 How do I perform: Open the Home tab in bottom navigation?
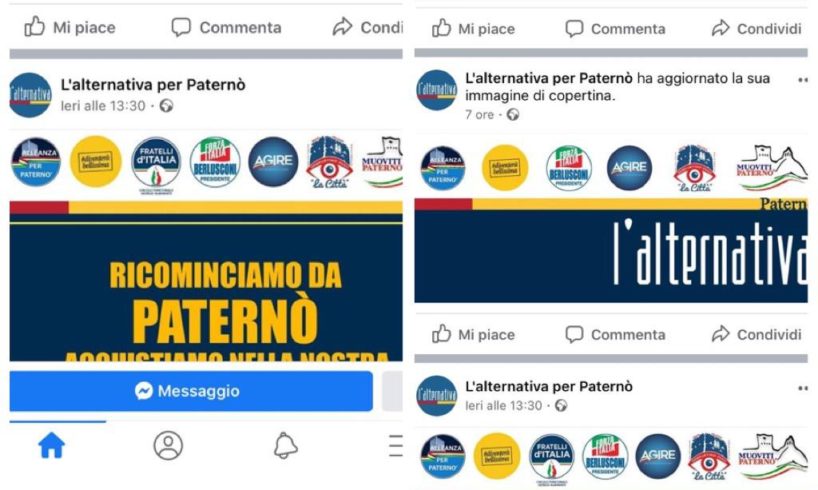click(x=52, y=446)
